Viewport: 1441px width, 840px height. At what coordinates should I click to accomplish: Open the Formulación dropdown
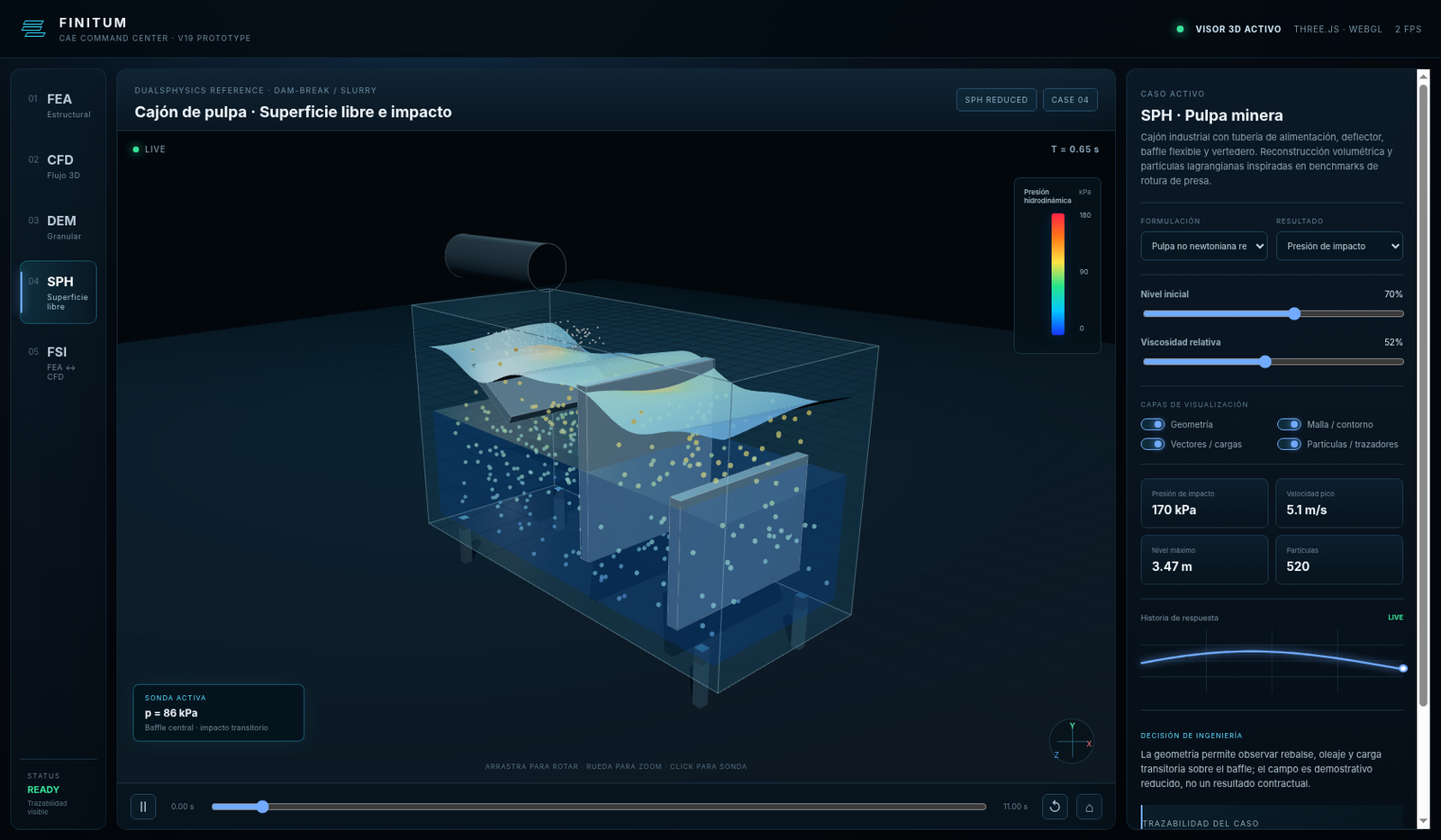coord(1204,246)
